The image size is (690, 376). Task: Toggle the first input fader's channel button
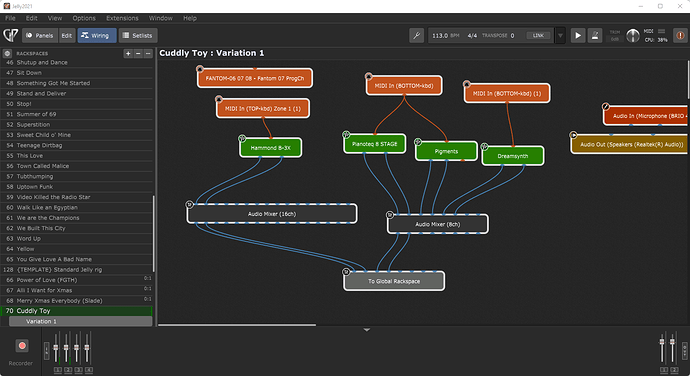[58, 370]
